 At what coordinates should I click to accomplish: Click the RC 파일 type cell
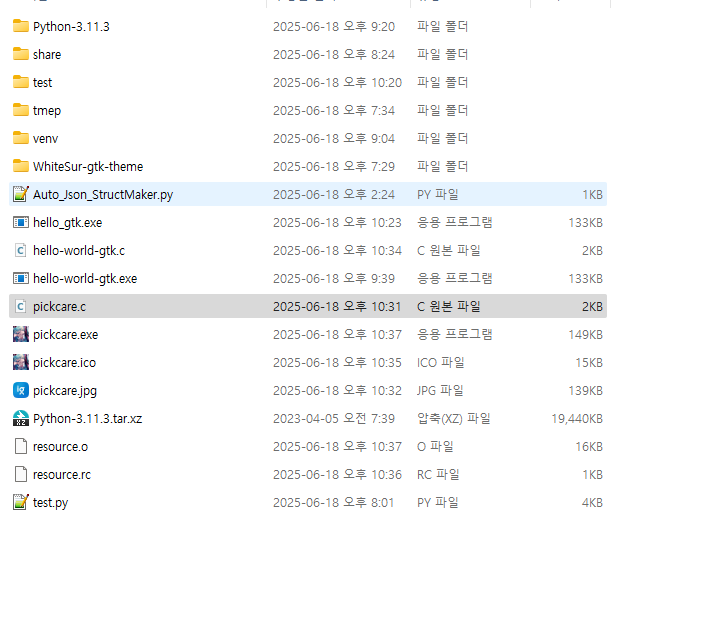(438, 474)
